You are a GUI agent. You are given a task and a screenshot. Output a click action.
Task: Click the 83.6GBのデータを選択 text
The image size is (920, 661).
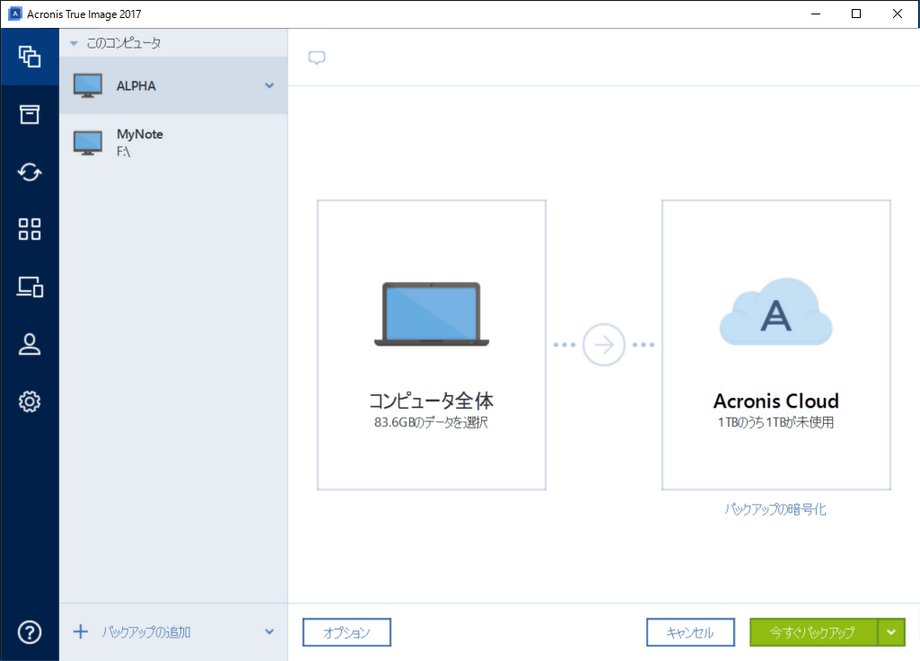(431, 422)
